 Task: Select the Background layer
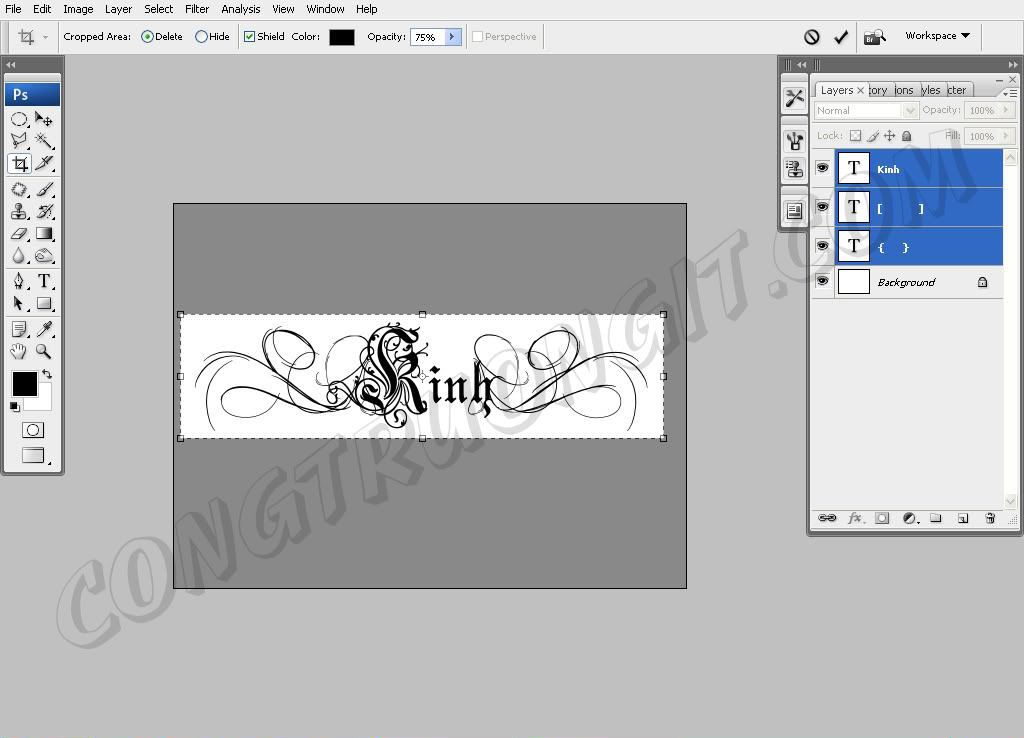click(x=906, y=282)
